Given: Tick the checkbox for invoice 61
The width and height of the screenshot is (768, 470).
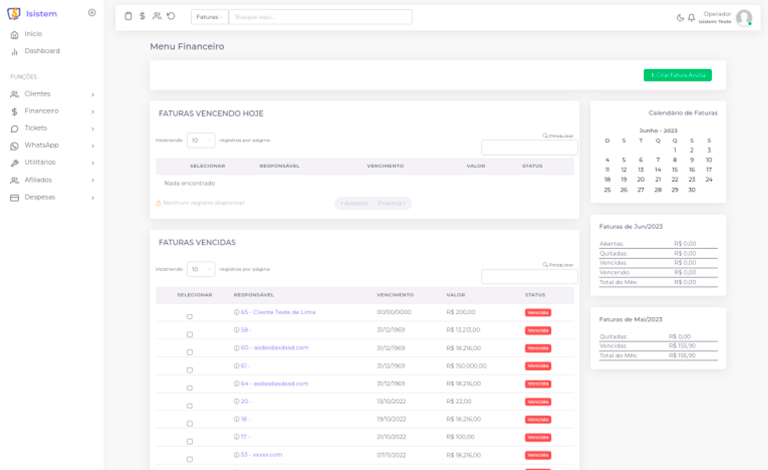Looking at the screenshot, I should click(190, 370).
